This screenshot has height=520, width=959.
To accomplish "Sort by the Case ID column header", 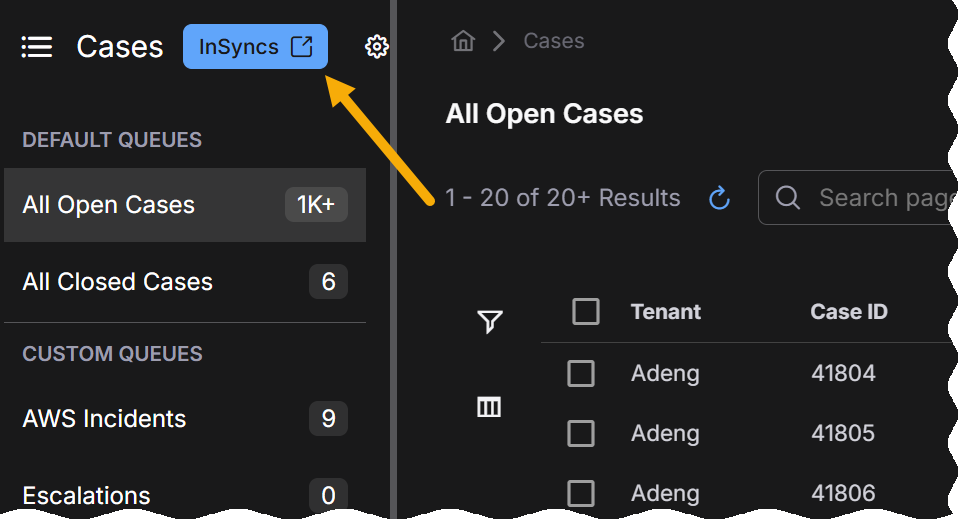I will (849, 312).
